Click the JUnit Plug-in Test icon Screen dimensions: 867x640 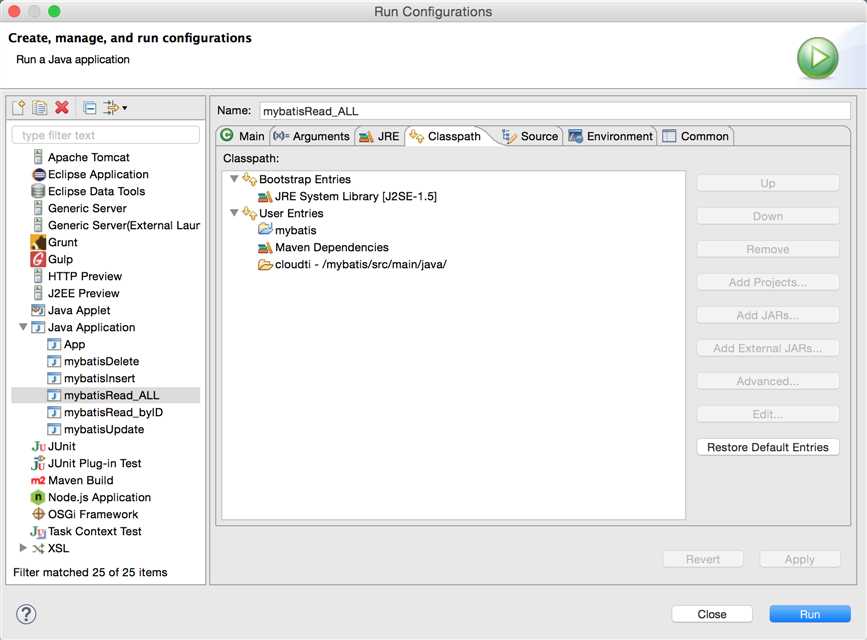click(x=38, y=463)
